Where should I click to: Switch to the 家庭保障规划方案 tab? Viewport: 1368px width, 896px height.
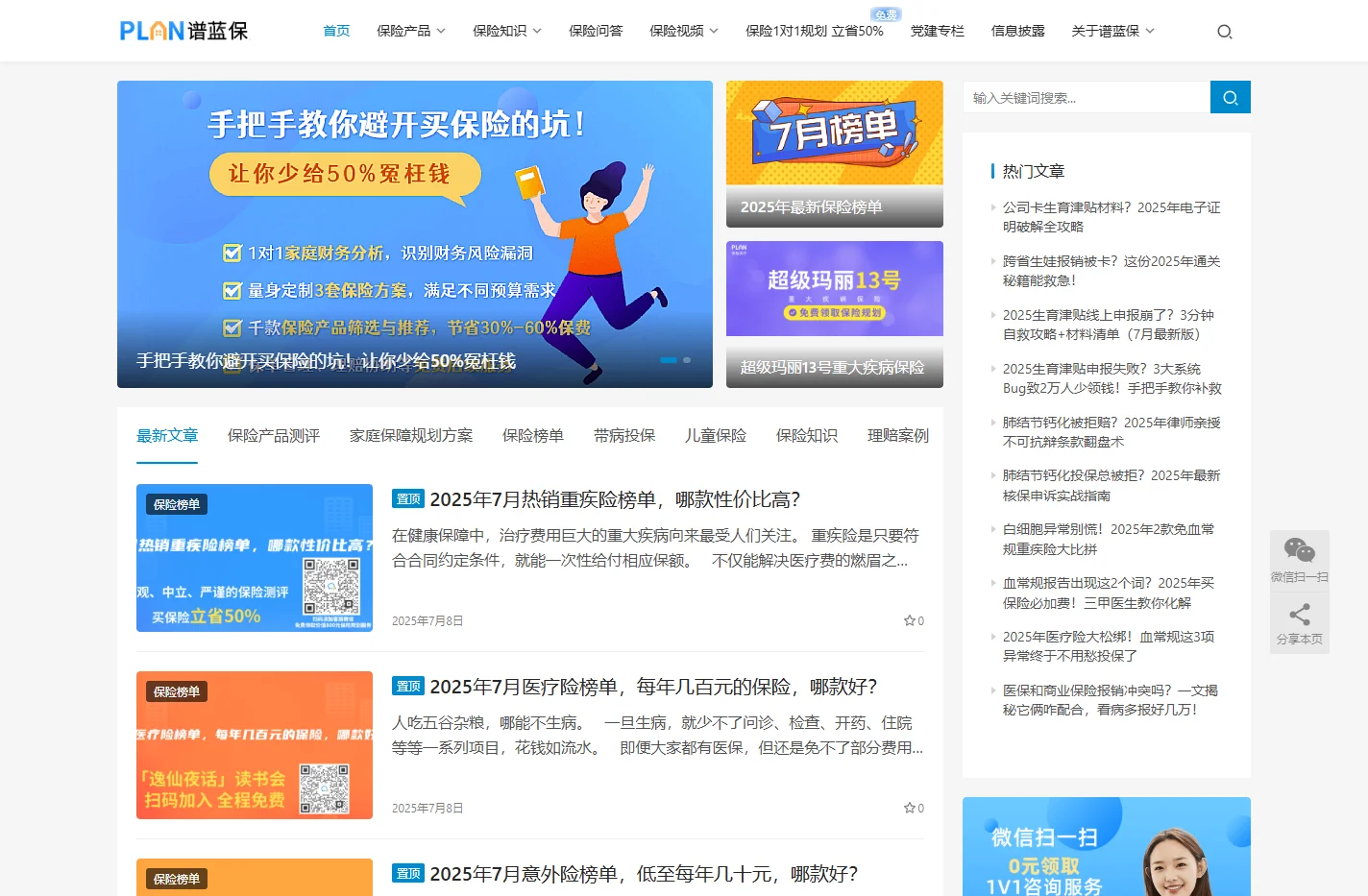411,435
